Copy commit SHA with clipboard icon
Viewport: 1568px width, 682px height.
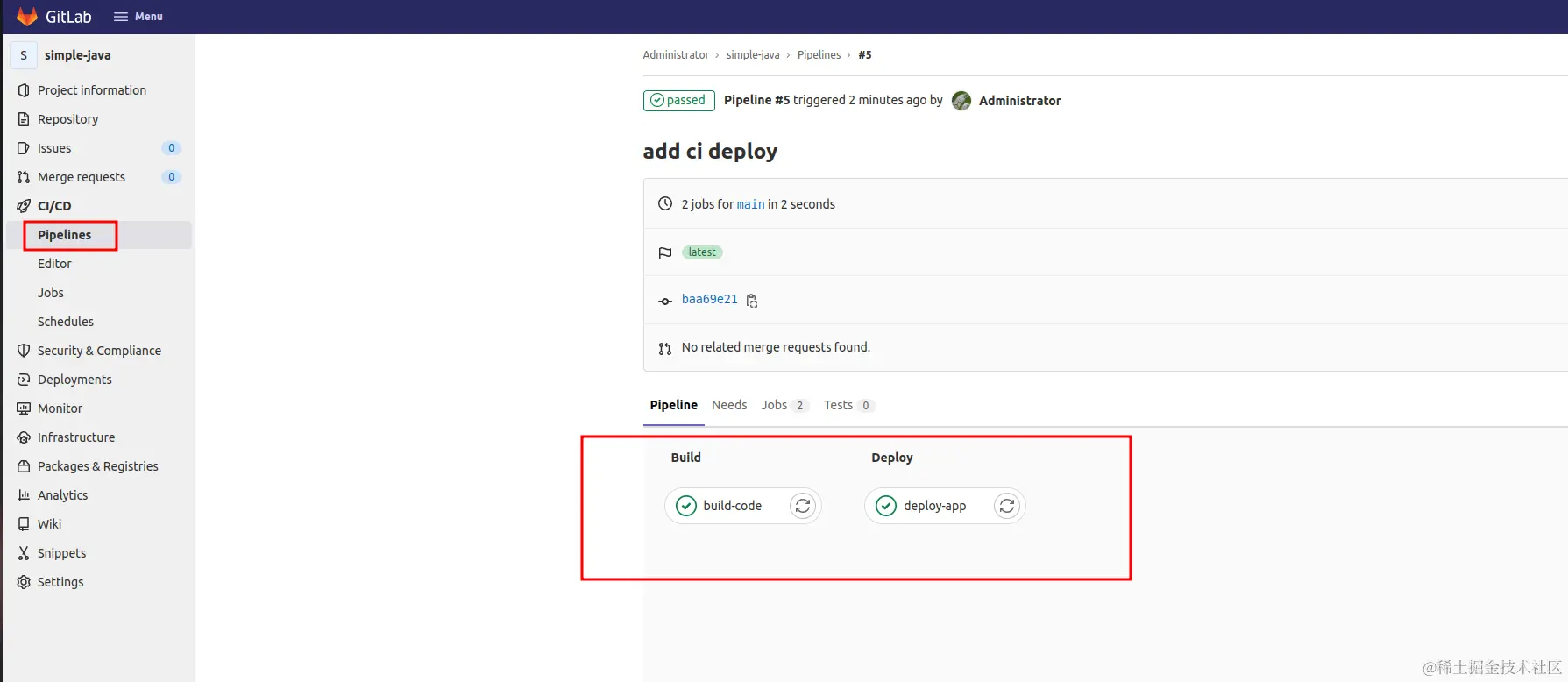click(x=752, y=301)
